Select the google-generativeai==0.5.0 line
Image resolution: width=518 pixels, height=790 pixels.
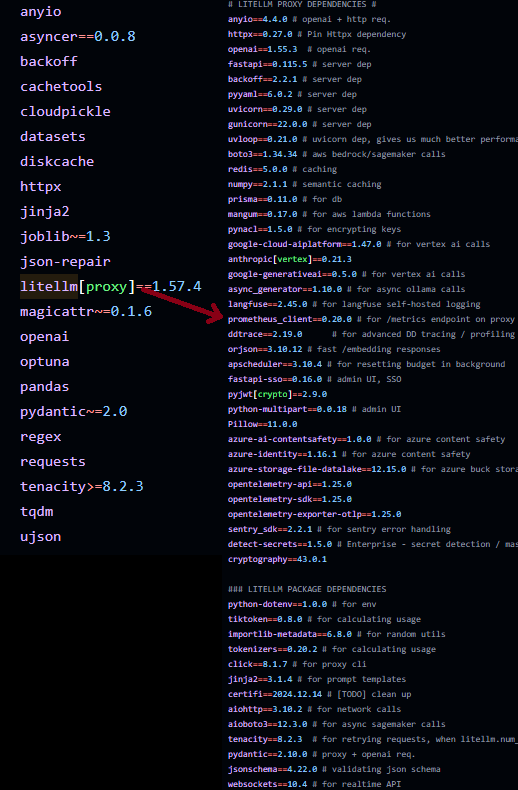tap(346, 274)
